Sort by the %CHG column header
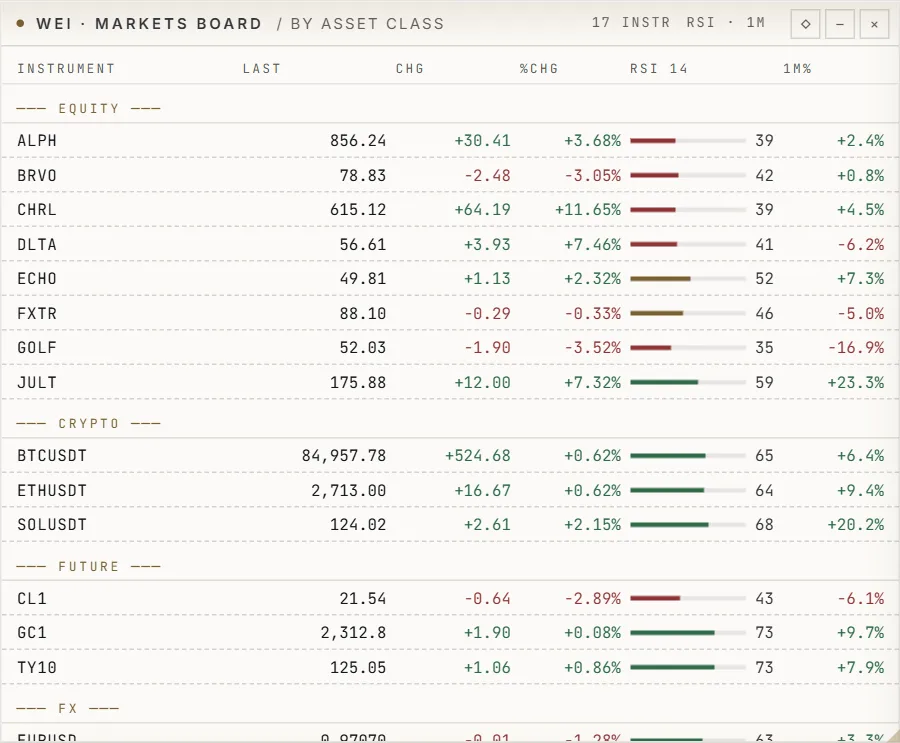900x743 pixels. [538, 69]
